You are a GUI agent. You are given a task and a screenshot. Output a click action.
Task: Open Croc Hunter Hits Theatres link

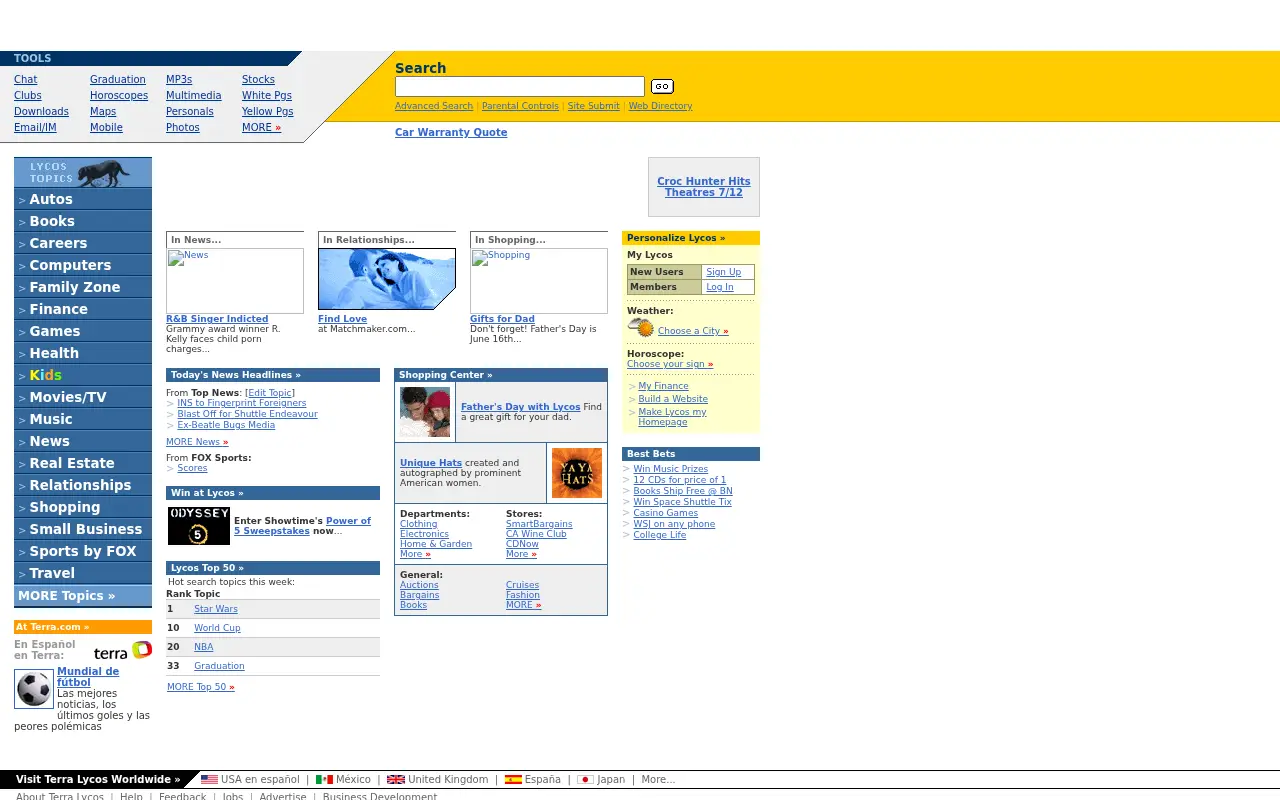tap(704, 187)
